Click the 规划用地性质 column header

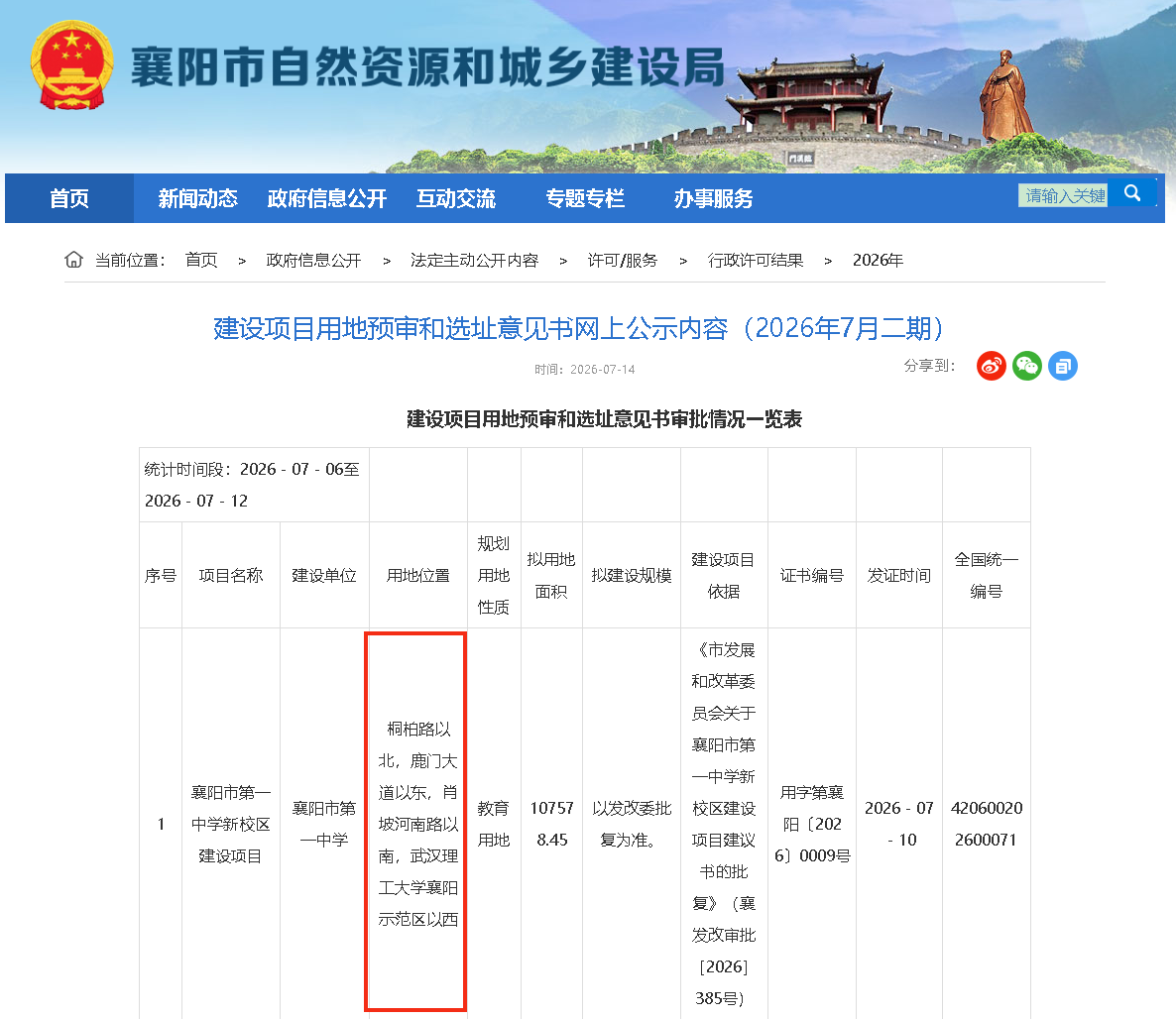494,575
